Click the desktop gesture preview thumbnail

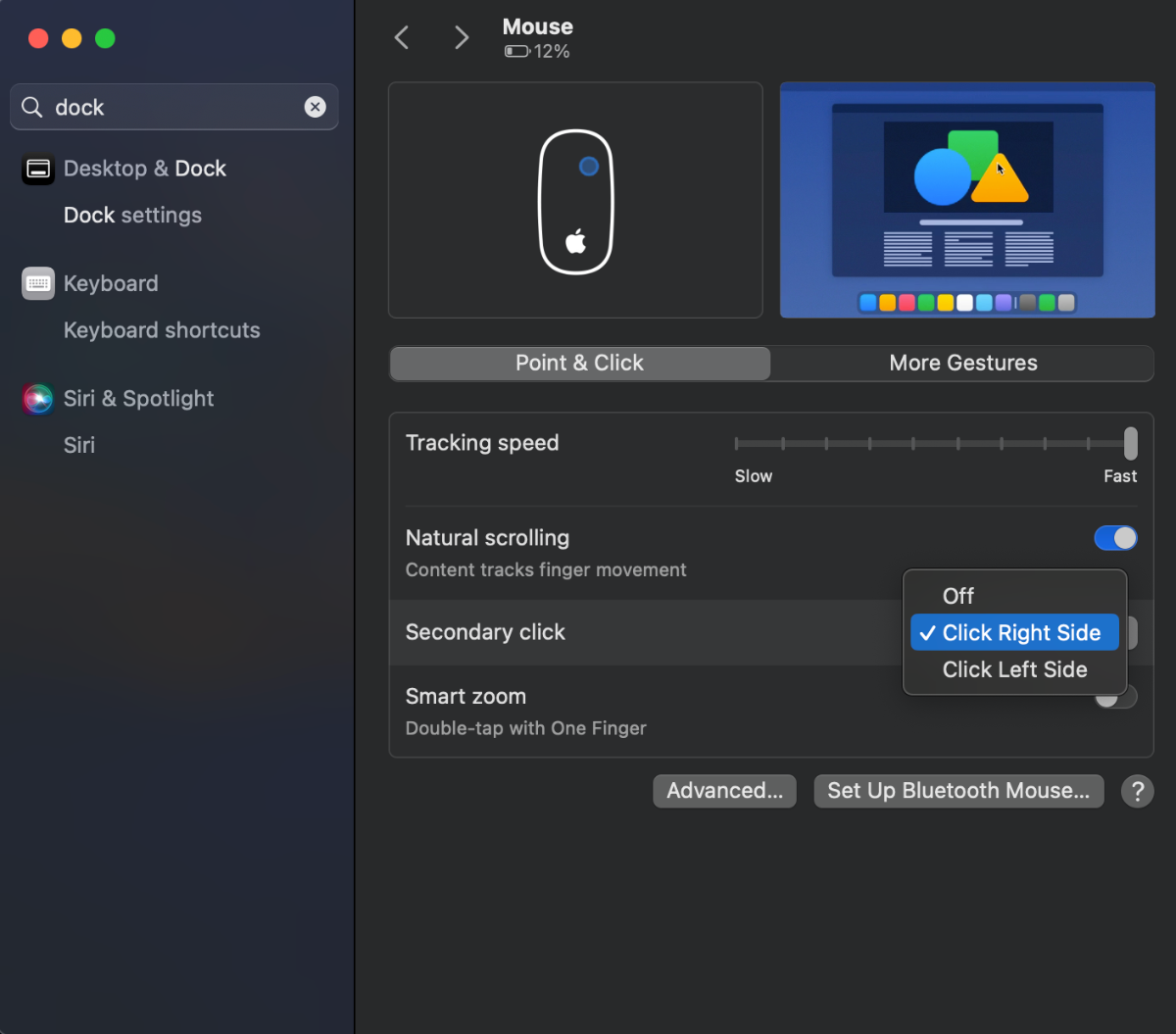point(967,200)
